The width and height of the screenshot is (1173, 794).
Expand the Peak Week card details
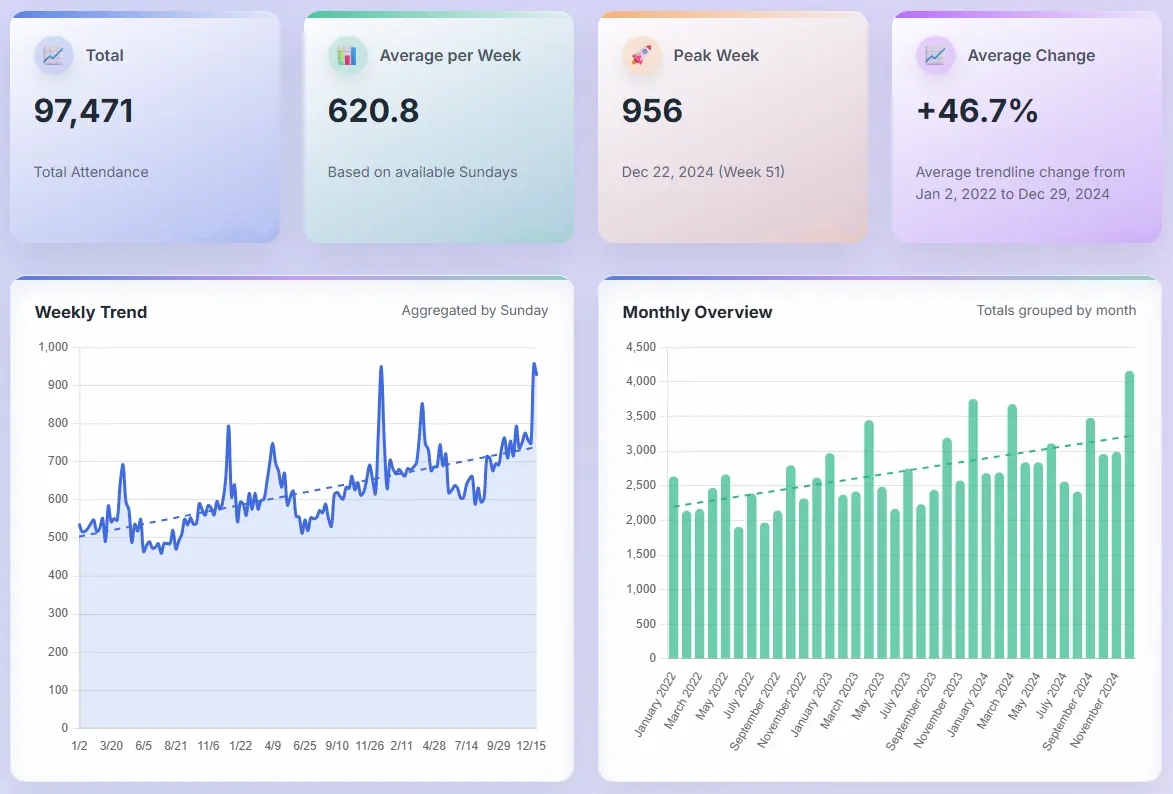732,125
